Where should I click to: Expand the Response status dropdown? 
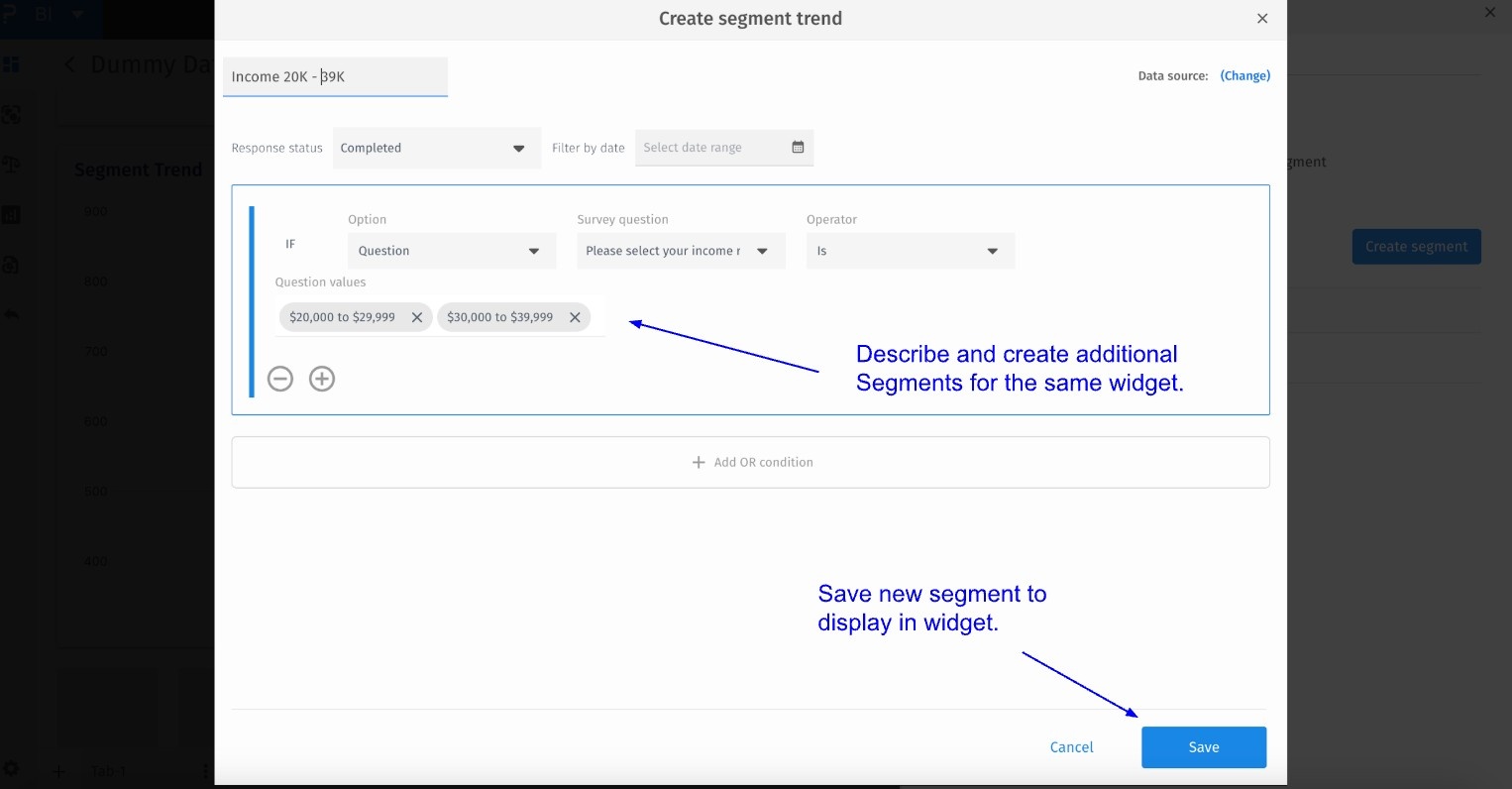(x=436, y=149)
